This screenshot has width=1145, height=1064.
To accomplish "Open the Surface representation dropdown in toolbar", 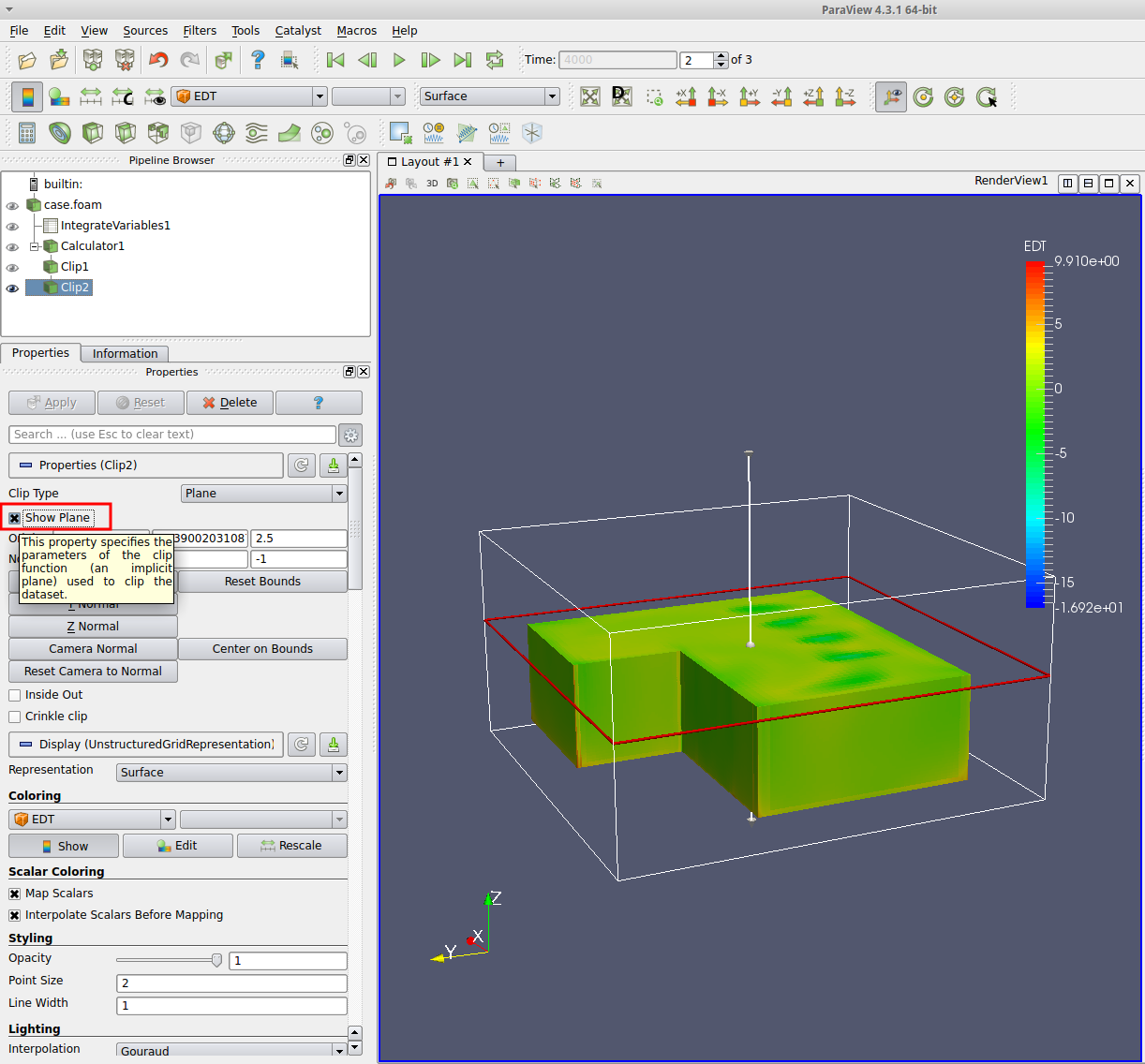I will [489, 96].
